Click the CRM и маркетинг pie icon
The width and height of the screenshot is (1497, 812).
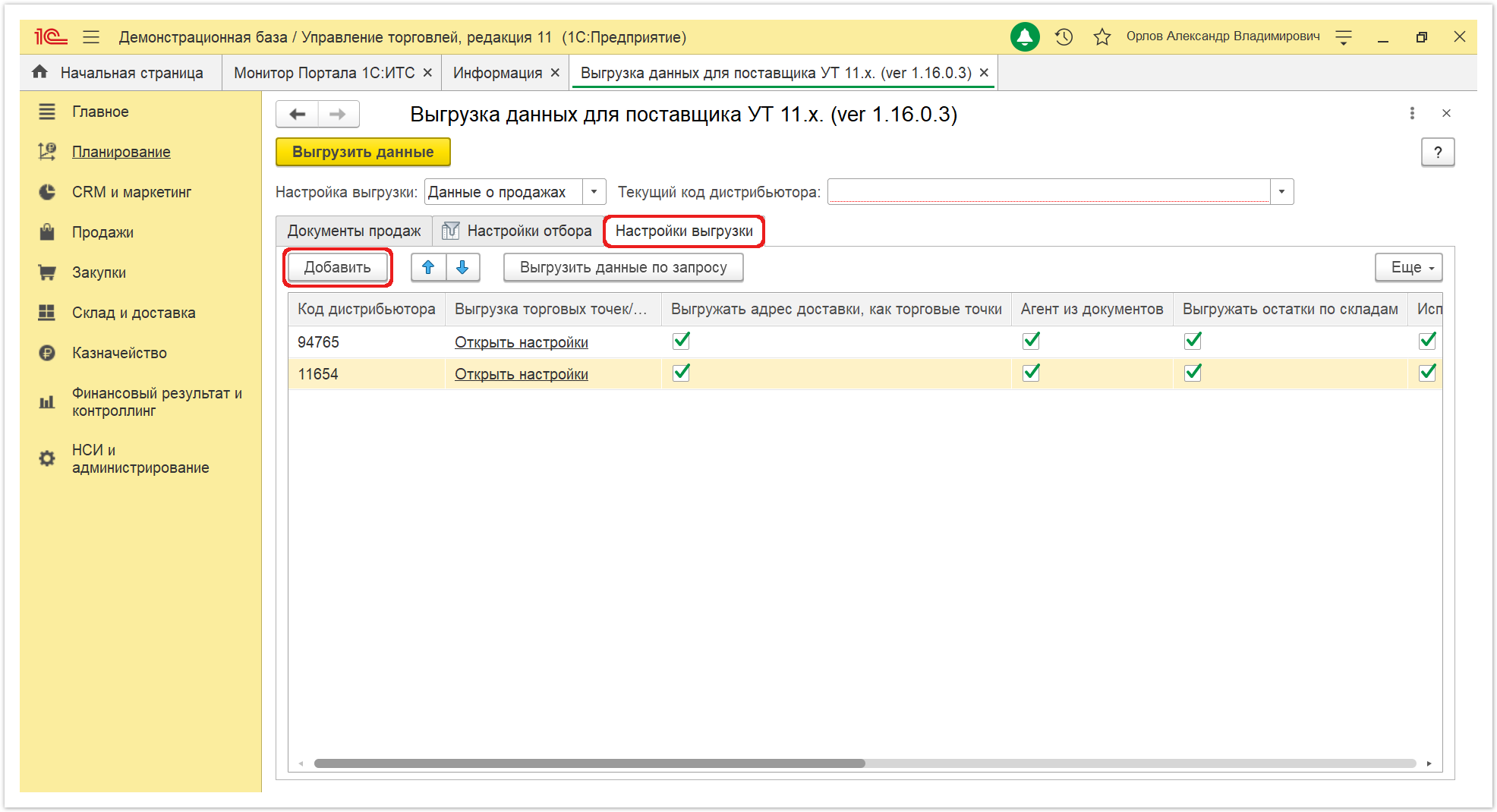(47, 192)
